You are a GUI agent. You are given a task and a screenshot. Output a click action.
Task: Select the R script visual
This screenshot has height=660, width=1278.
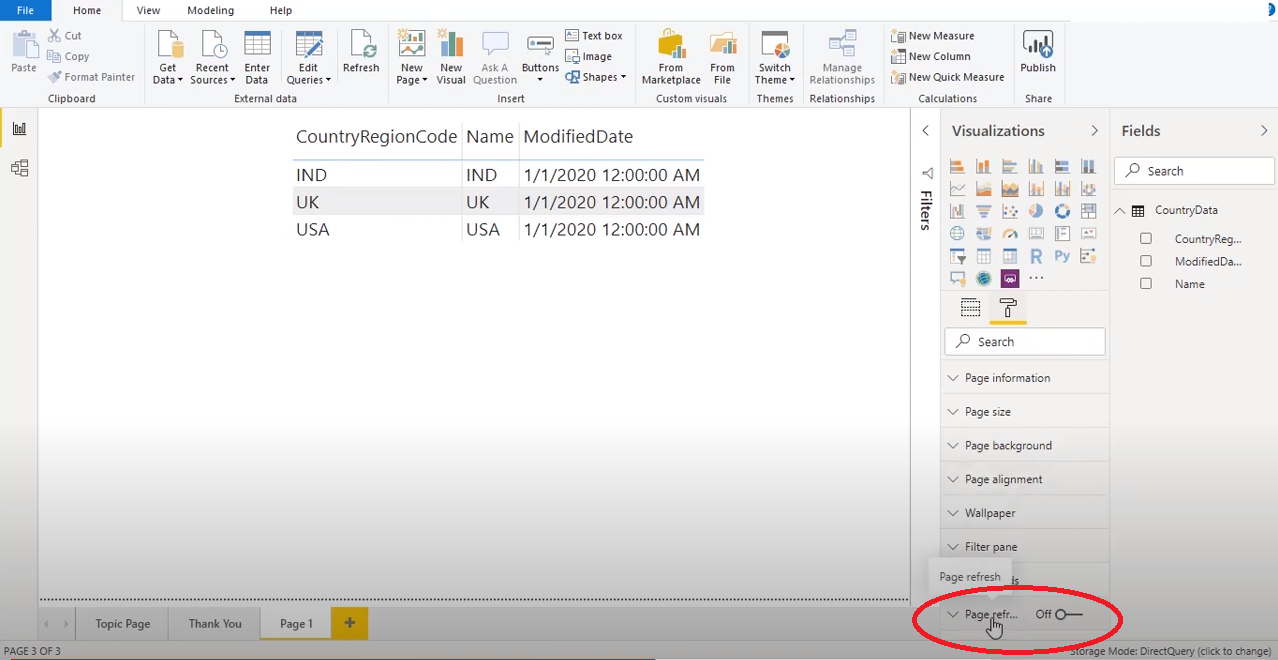1036,256
